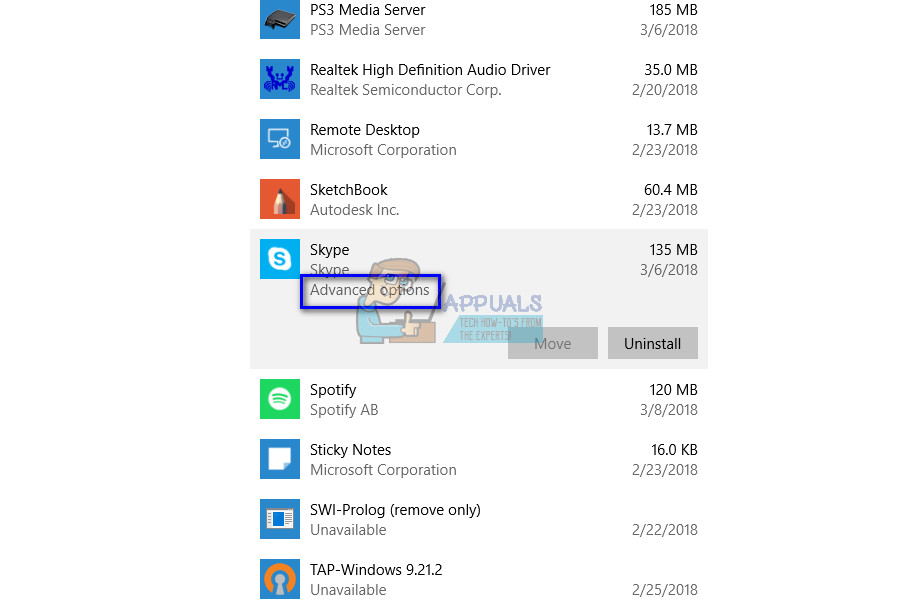This screenshot has width=898, height=601.
Task: Click the Skype logo icon
Action: tap(279, 259)
